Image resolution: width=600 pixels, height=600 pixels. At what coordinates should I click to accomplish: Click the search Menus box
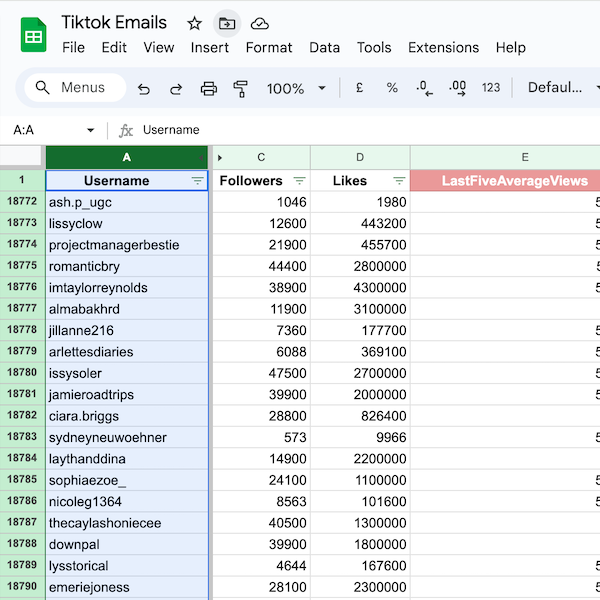click(75, 88)
